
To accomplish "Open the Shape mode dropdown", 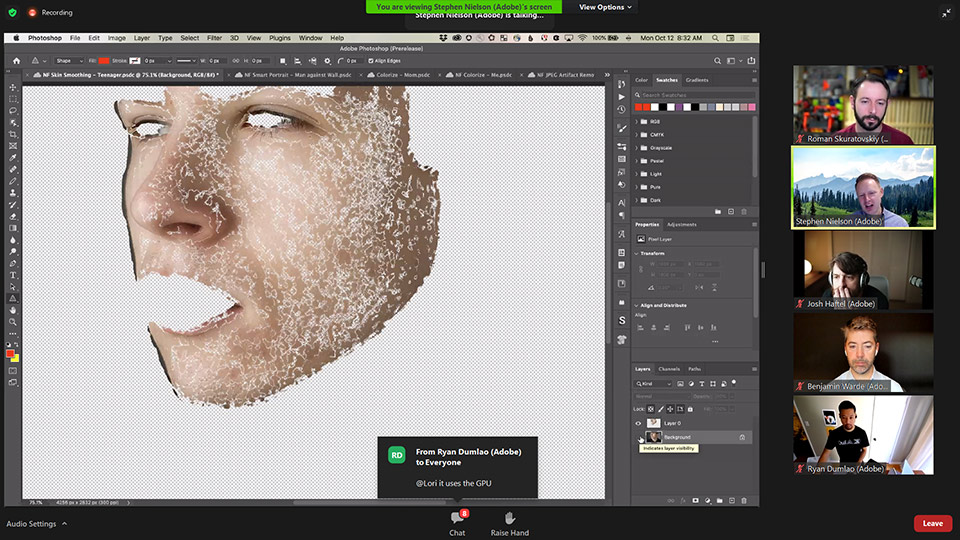I will [x=69, y=61].
